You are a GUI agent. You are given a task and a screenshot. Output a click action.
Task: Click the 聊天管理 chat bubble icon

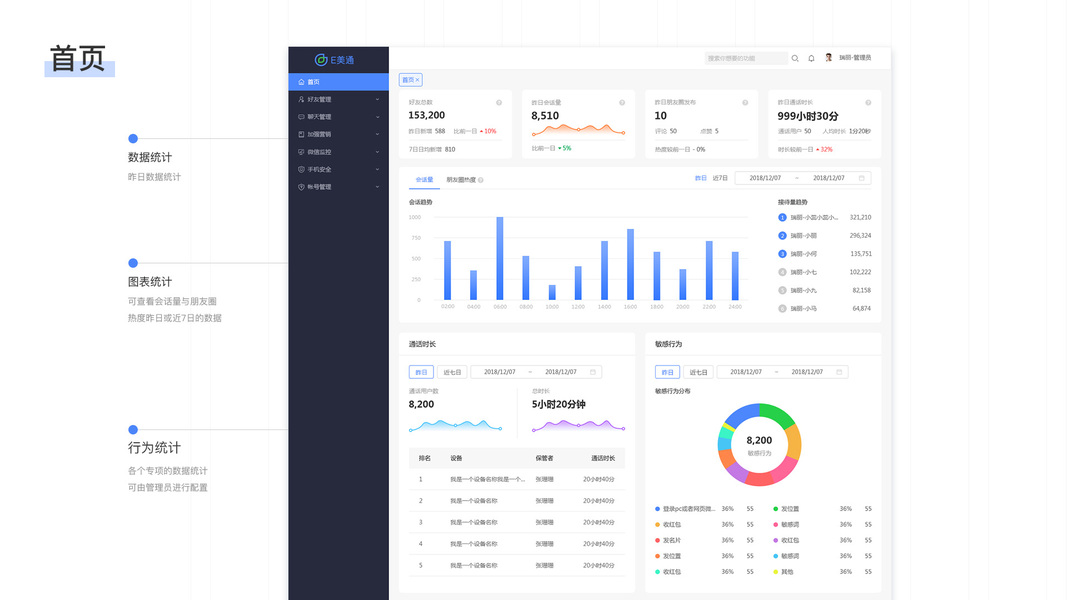(301, 117)
